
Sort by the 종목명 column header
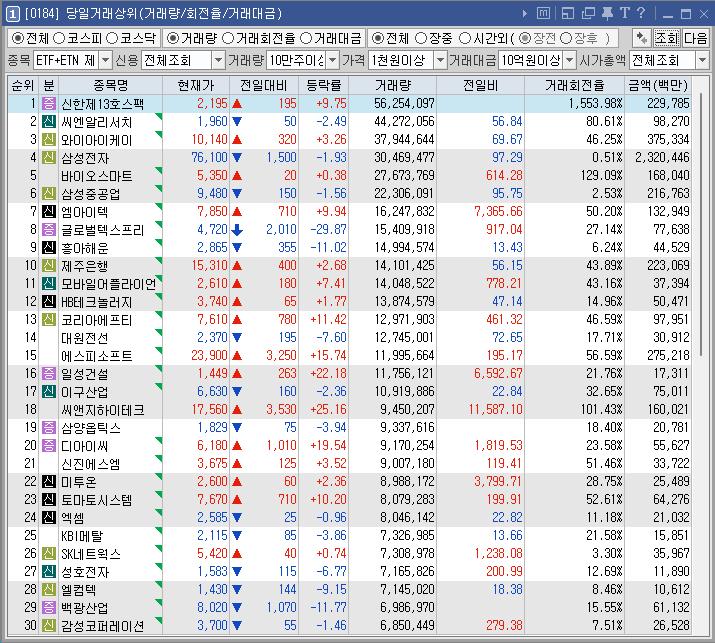pos(110,85)
